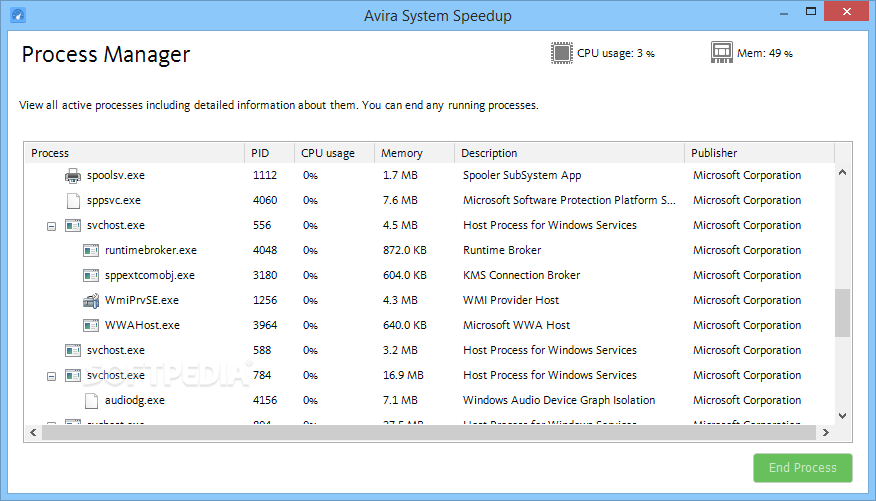Select the WmiPrvSE.exe process name
876x501 pixels.
tap(142, 300)
